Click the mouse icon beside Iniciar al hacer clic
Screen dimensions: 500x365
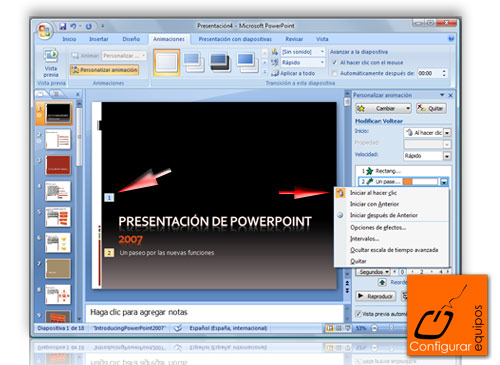click(340, 193)
